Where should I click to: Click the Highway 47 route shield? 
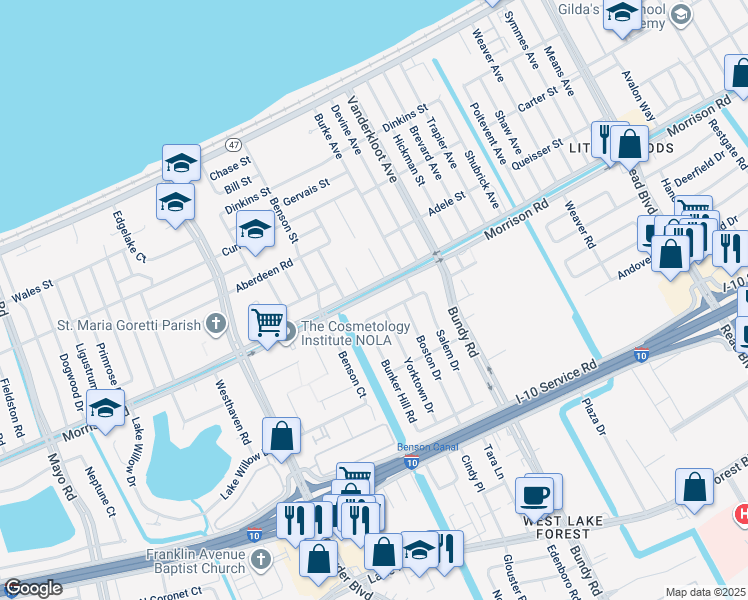(x=233, y=145)
